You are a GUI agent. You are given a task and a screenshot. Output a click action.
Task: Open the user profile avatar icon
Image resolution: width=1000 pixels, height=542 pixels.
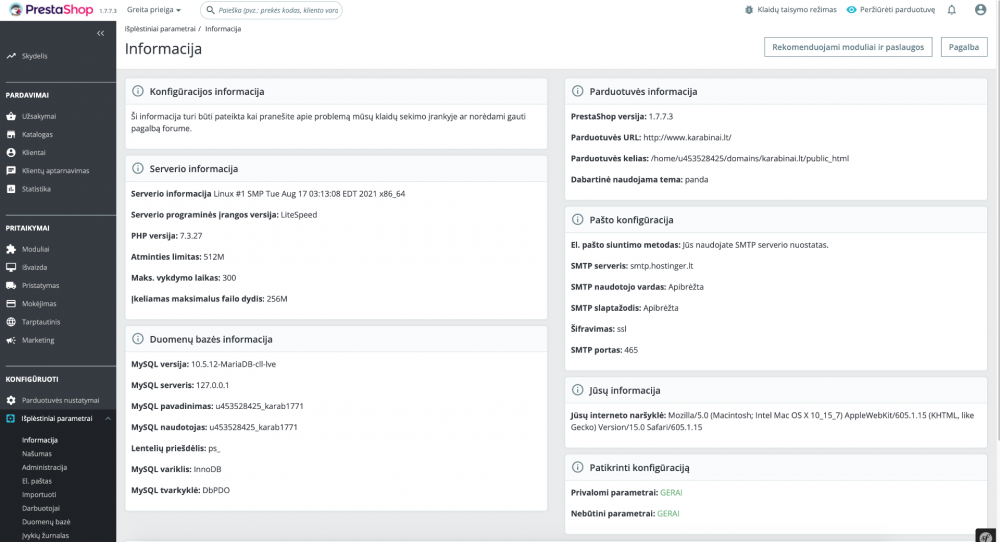click(x=980, y=10)
